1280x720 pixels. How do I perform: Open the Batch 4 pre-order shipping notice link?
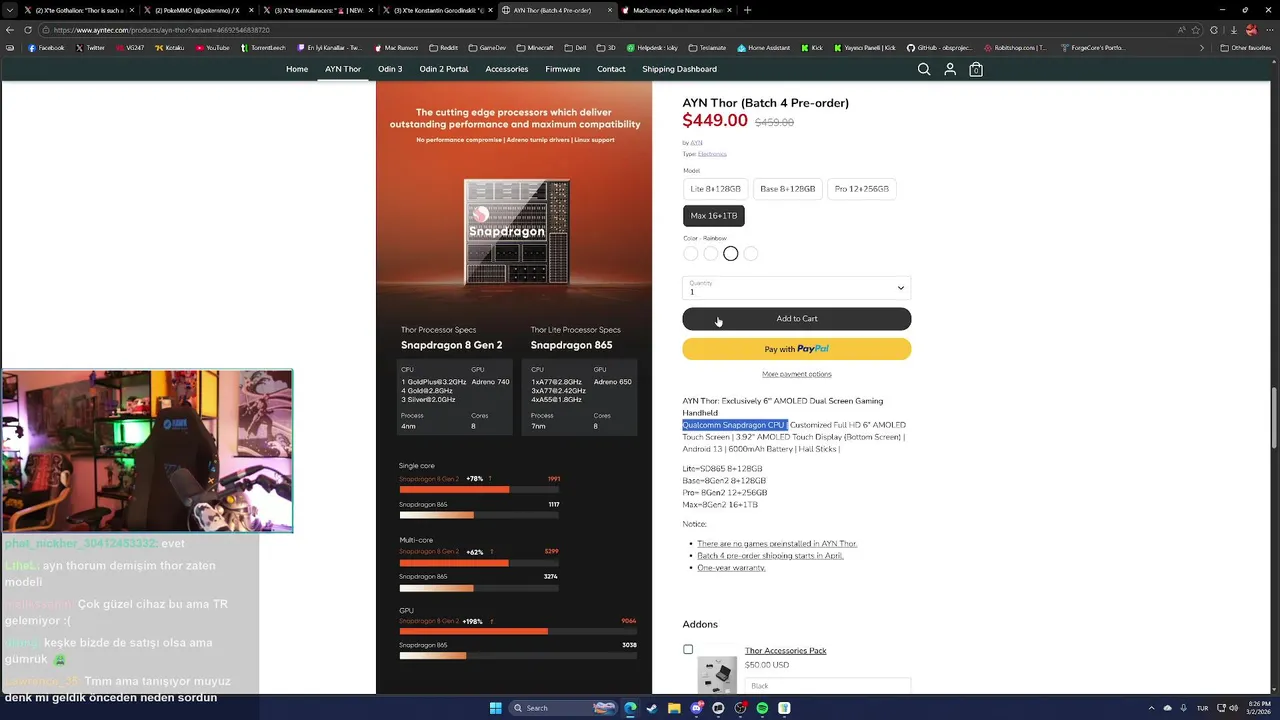tap(770, 556)
